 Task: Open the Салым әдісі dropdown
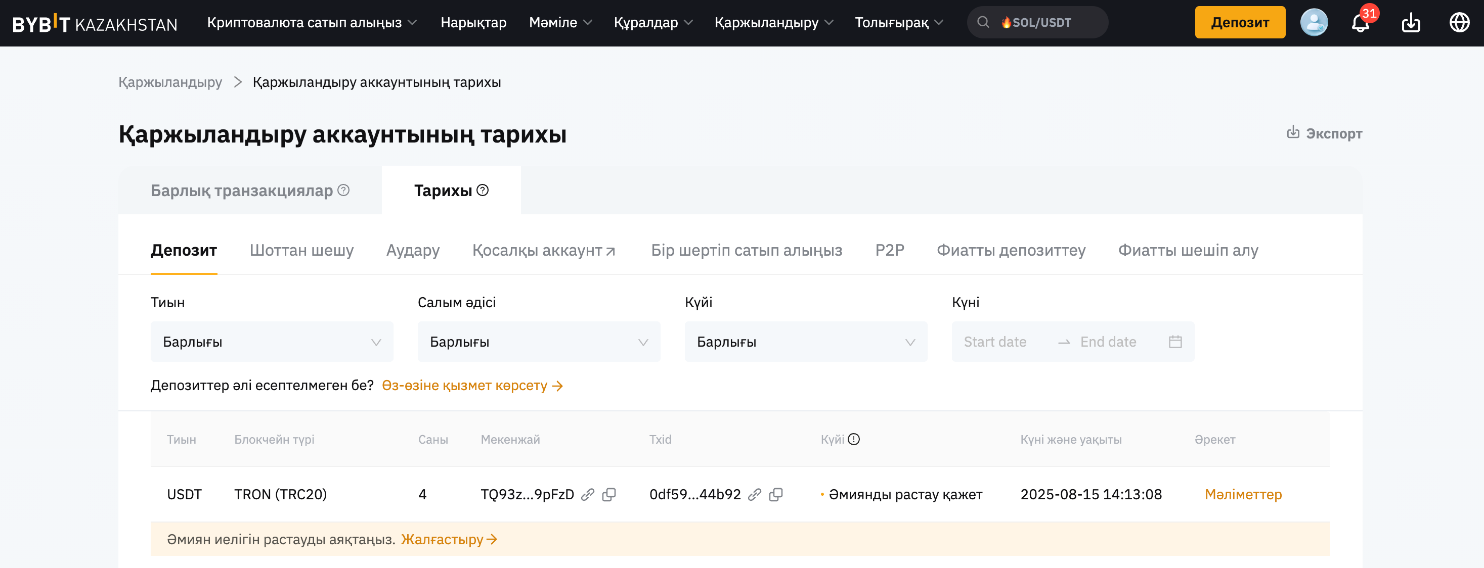pos(538,342)
